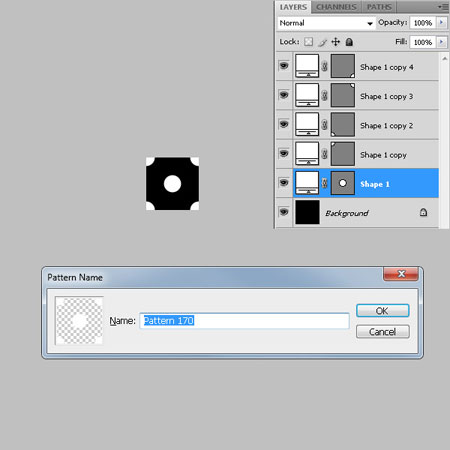Click the lock transparent pixels icon
Screen dimensions: 450x450
(x=309, y=42)
